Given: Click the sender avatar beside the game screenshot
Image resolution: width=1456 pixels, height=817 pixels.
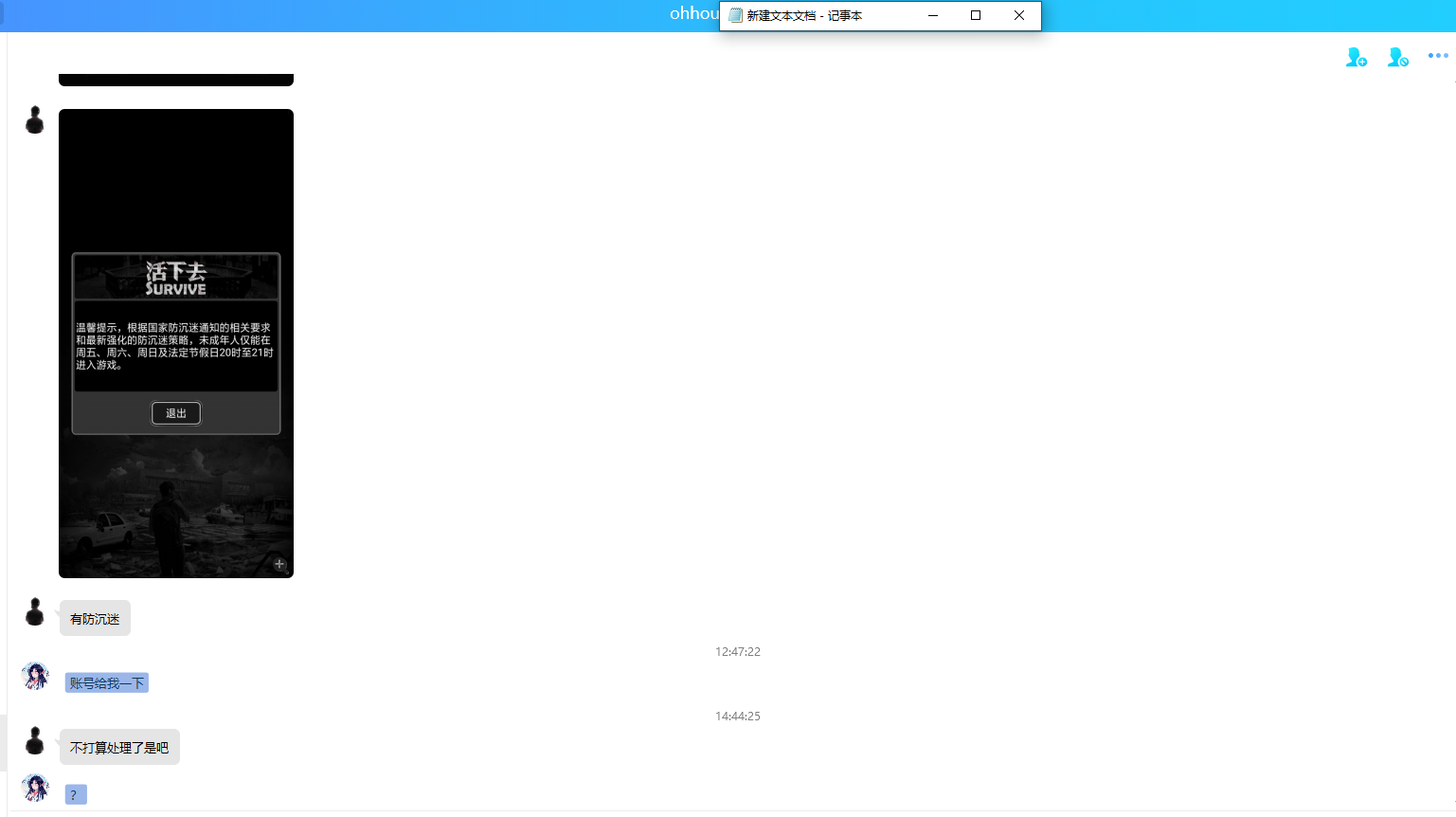Looking at the screenshot, I should [35, 120].
